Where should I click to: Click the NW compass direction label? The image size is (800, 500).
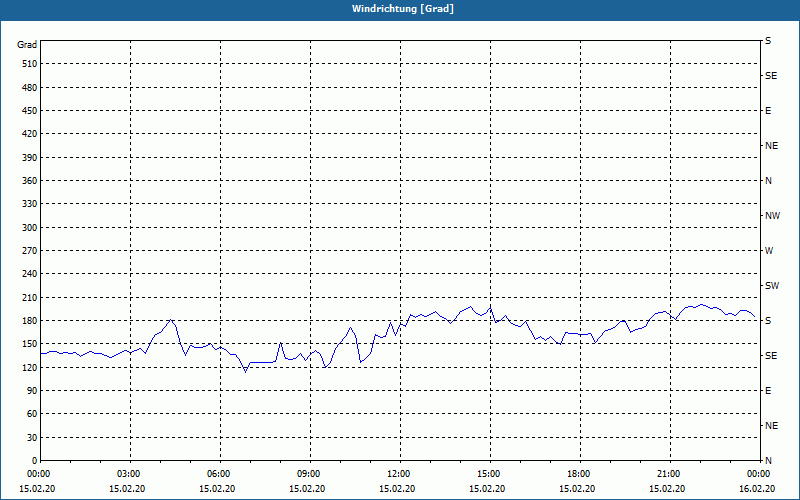[772, 216]
